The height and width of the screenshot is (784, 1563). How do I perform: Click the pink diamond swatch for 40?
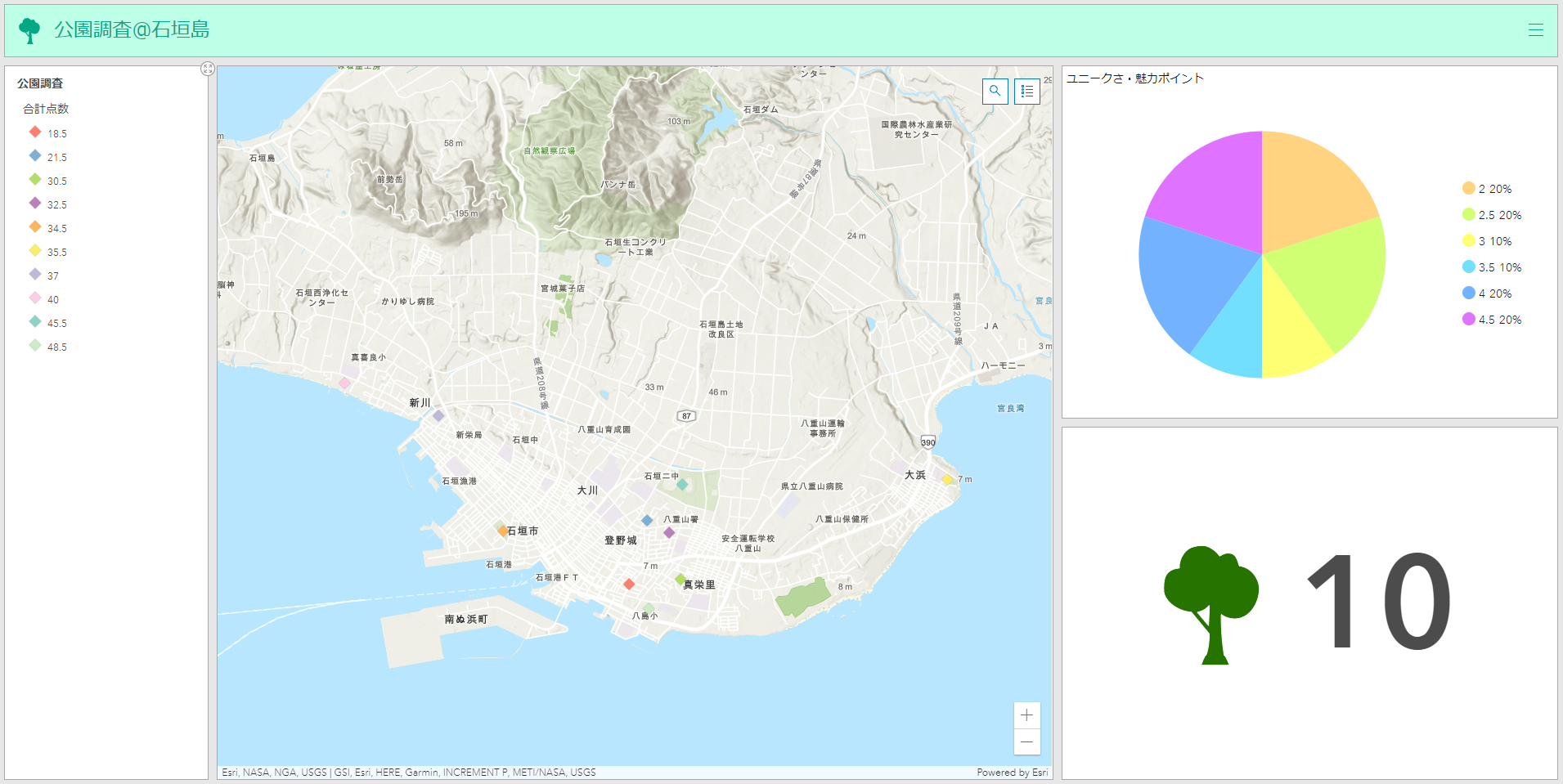coord(34,298)
